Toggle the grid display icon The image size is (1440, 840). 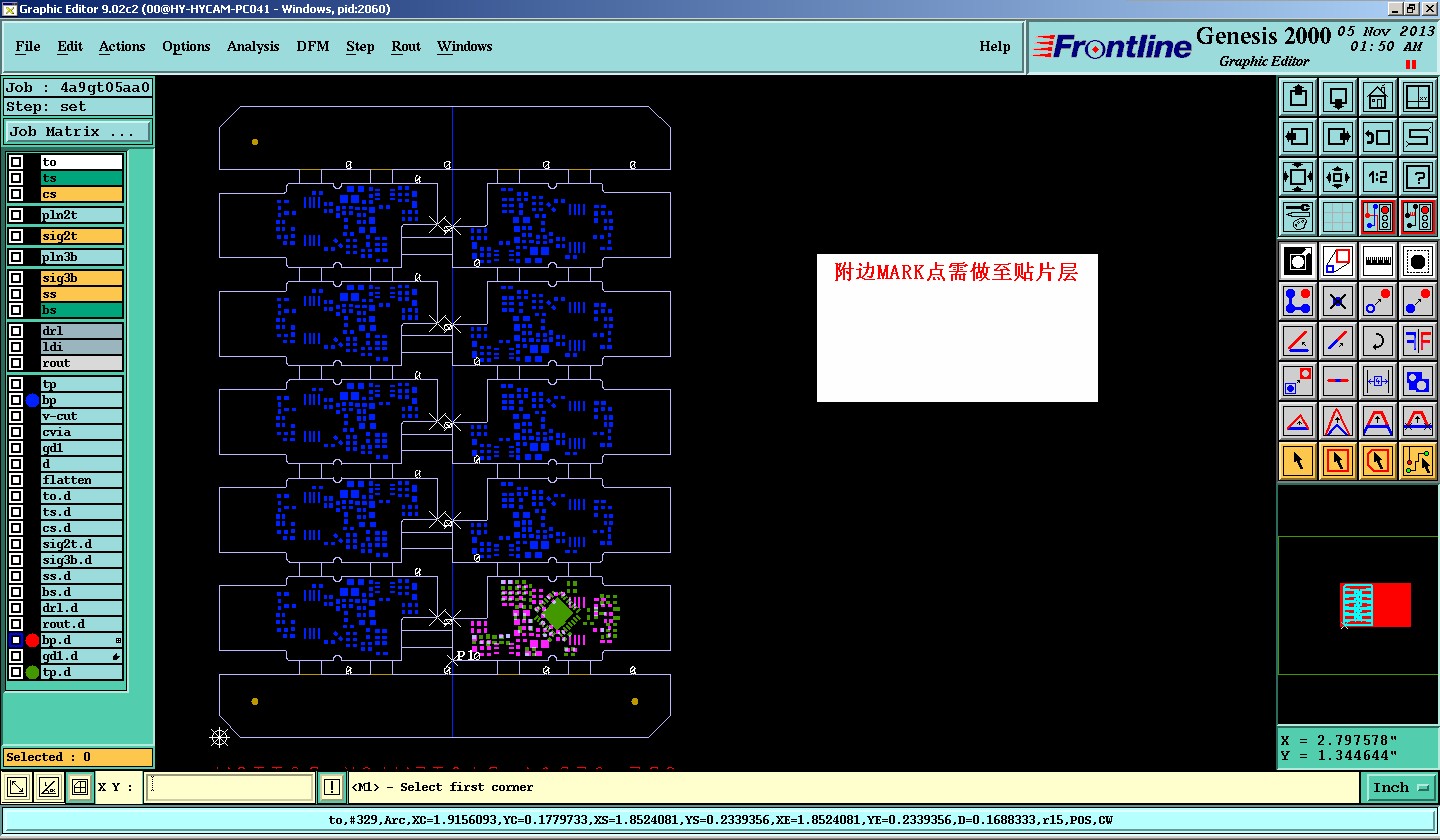[1338, 216]
